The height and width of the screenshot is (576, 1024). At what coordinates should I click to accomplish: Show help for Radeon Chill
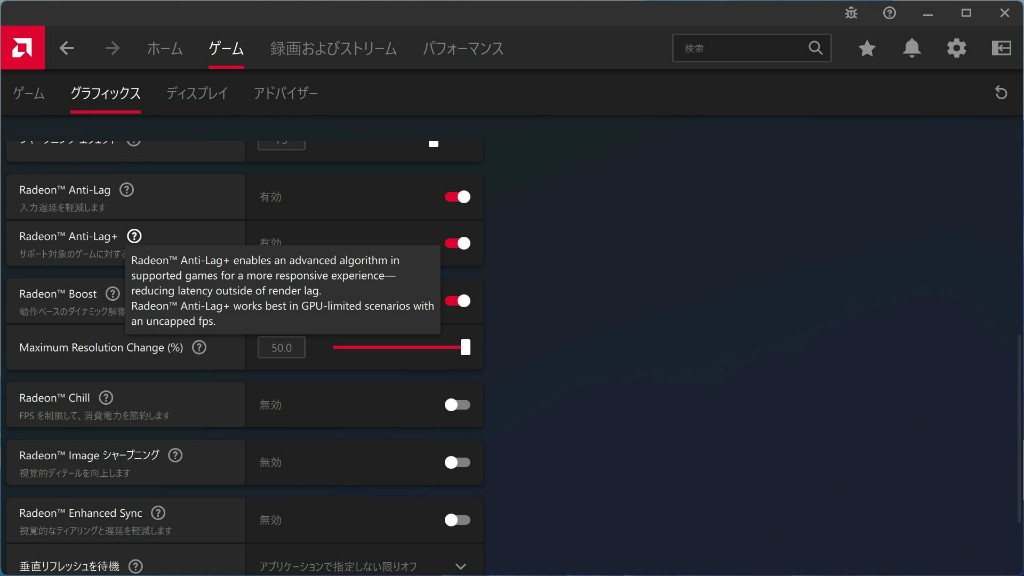tap(106, 398)
